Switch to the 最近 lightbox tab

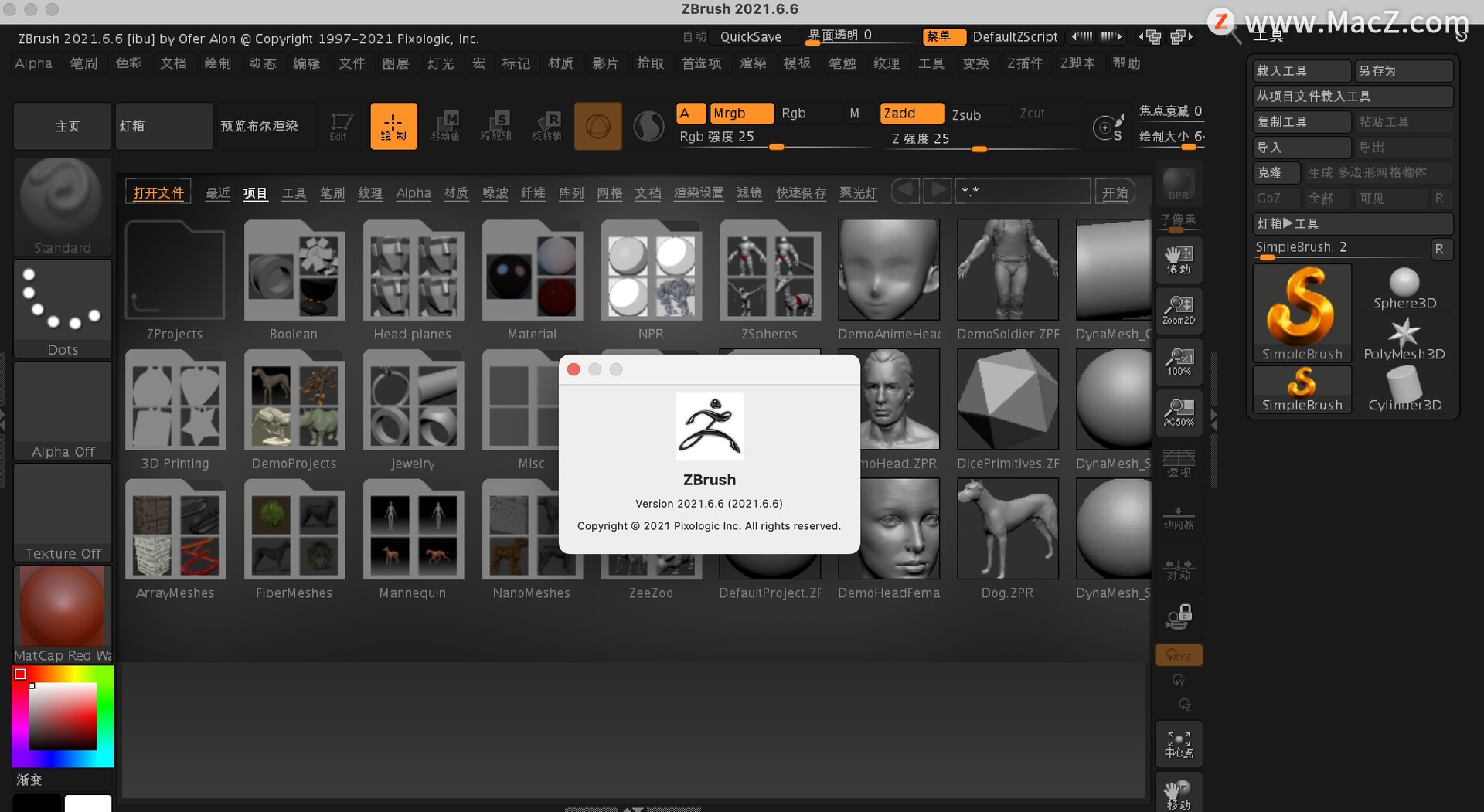(218, 192)
